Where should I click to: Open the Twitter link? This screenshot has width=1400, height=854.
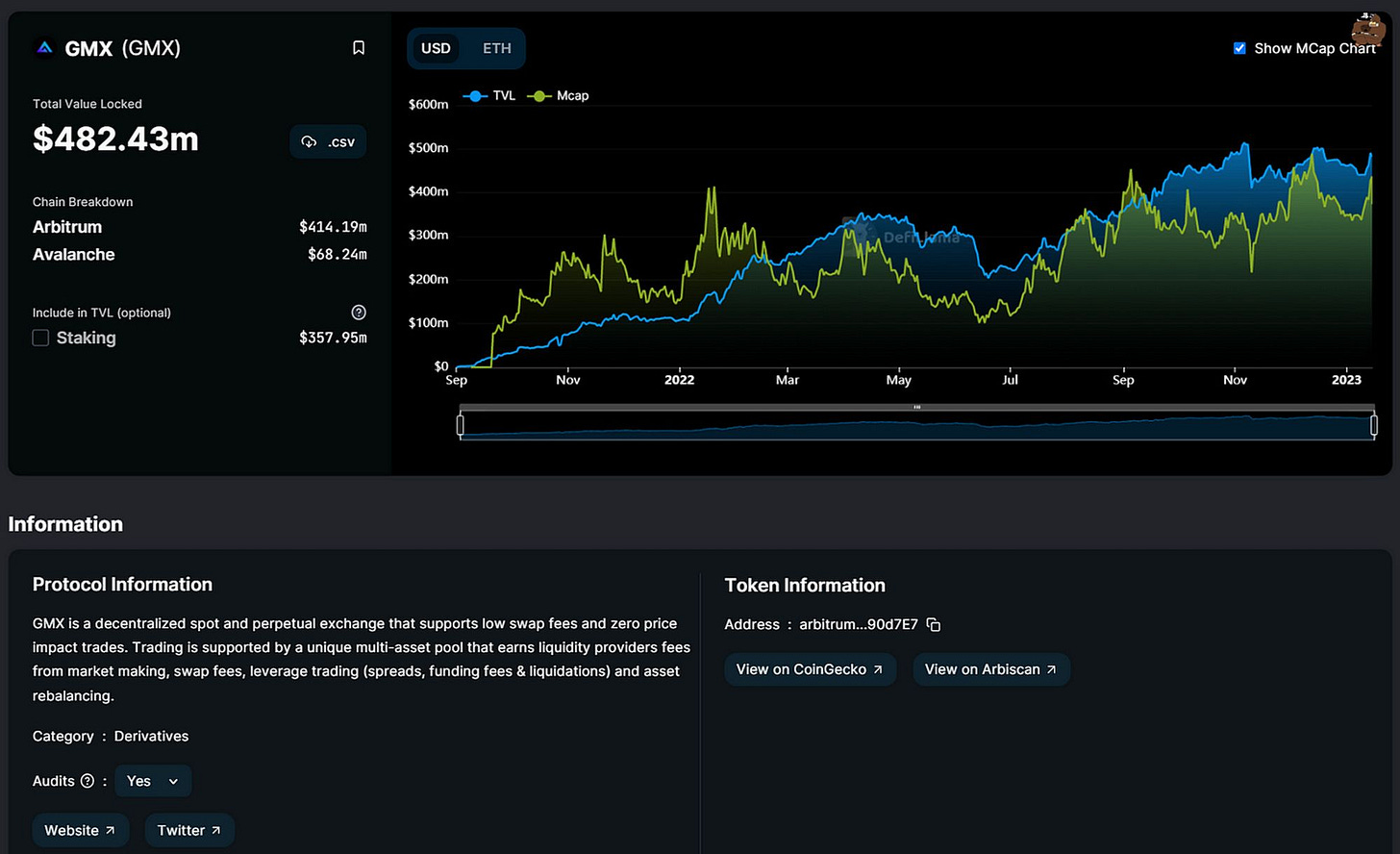point(189,830)
